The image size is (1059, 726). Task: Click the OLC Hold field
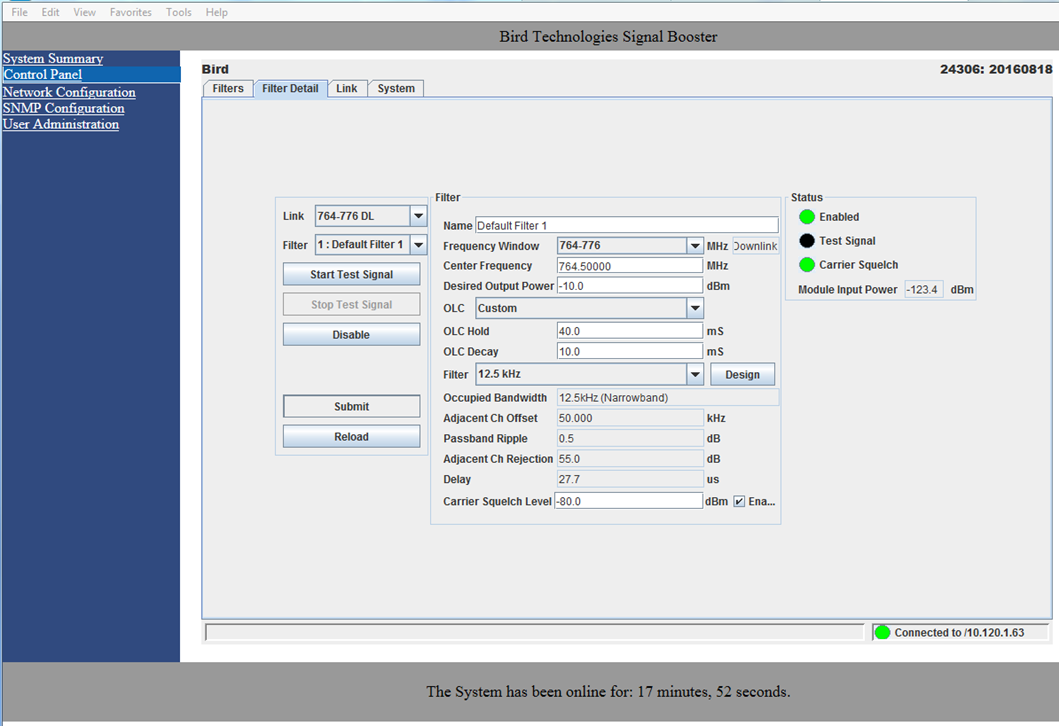point(630,332)
